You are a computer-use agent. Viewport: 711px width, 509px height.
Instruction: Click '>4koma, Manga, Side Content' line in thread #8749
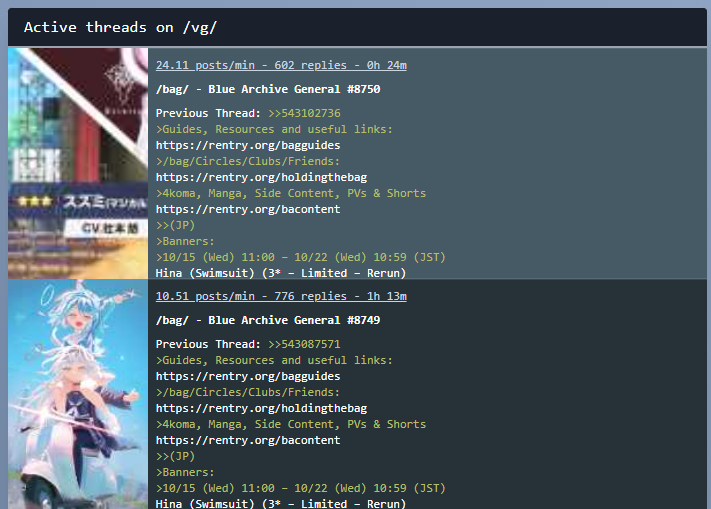click(x=291, y=424)
